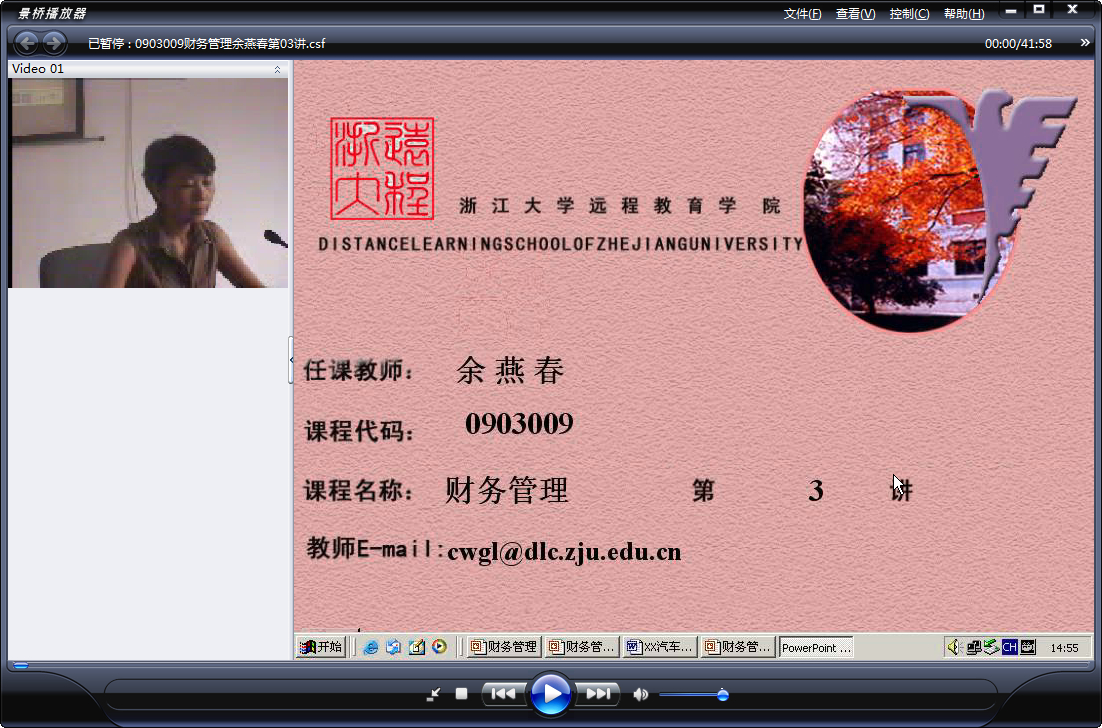Screen dimensions: 1102x728
Task: Click the Internet Explorer quick launch icon
Action: pos(371,647)
